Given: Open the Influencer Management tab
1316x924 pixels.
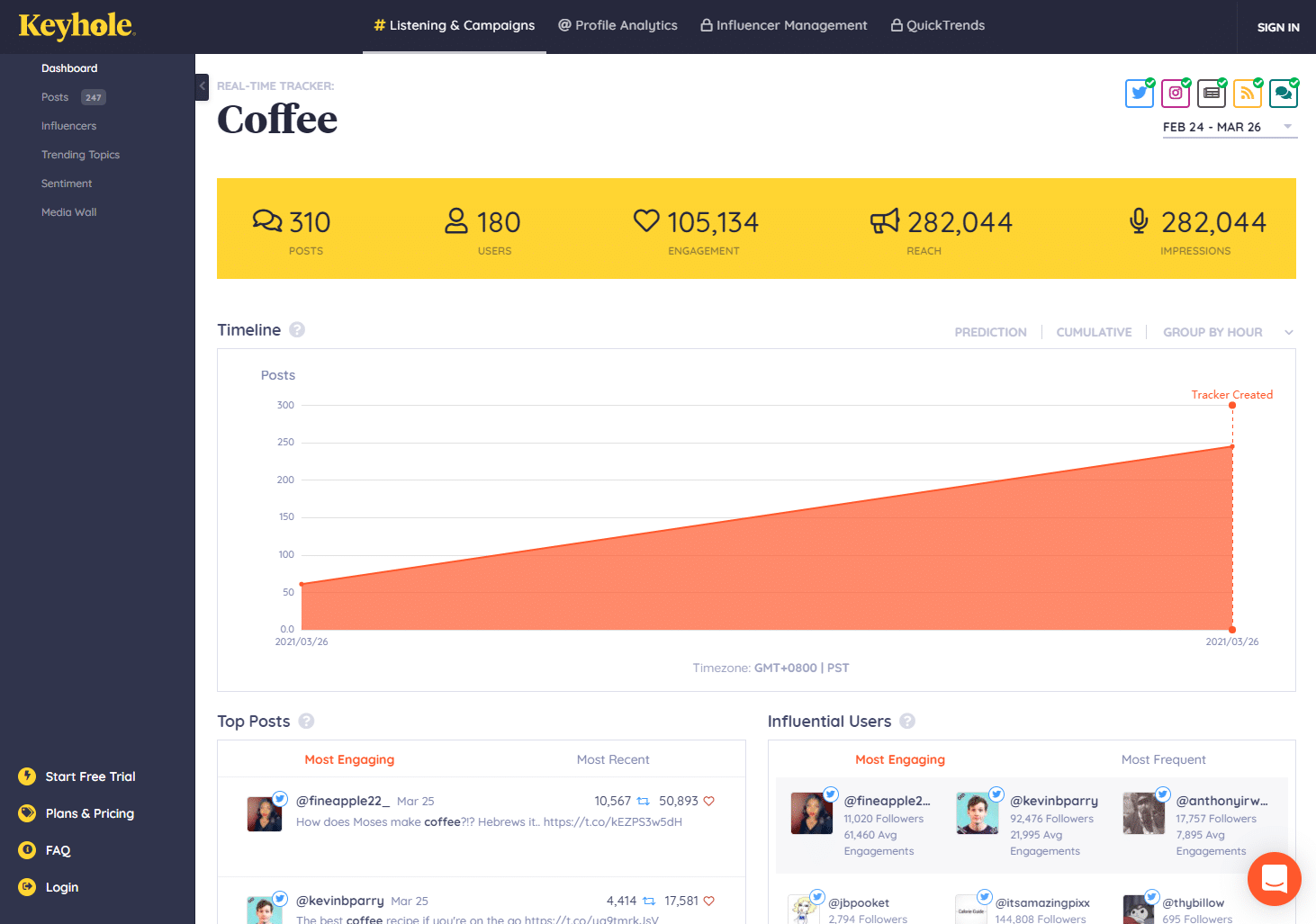Looking at the screenshot, I should (784, 25).
